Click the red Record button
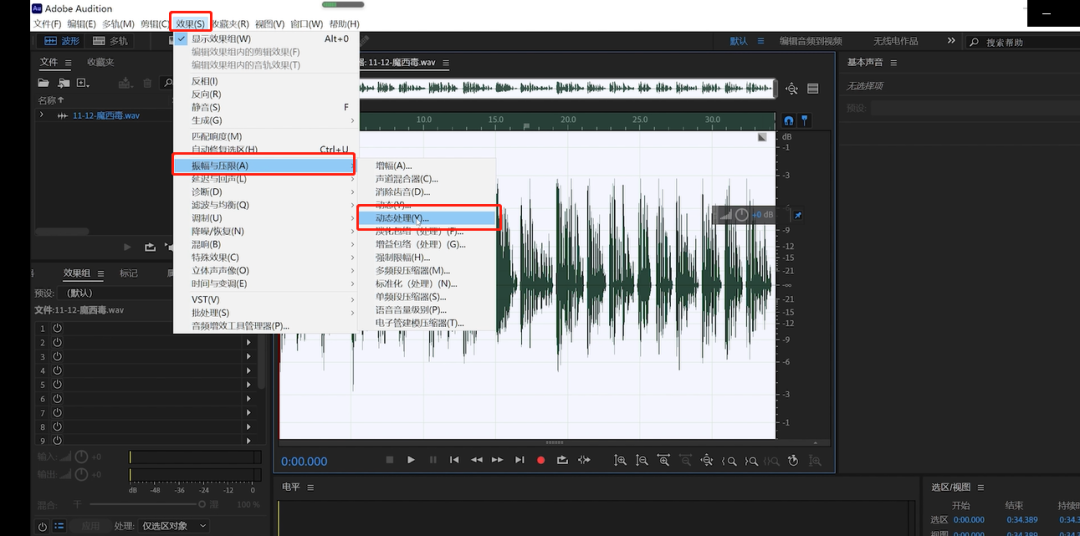 coord(541,460)
